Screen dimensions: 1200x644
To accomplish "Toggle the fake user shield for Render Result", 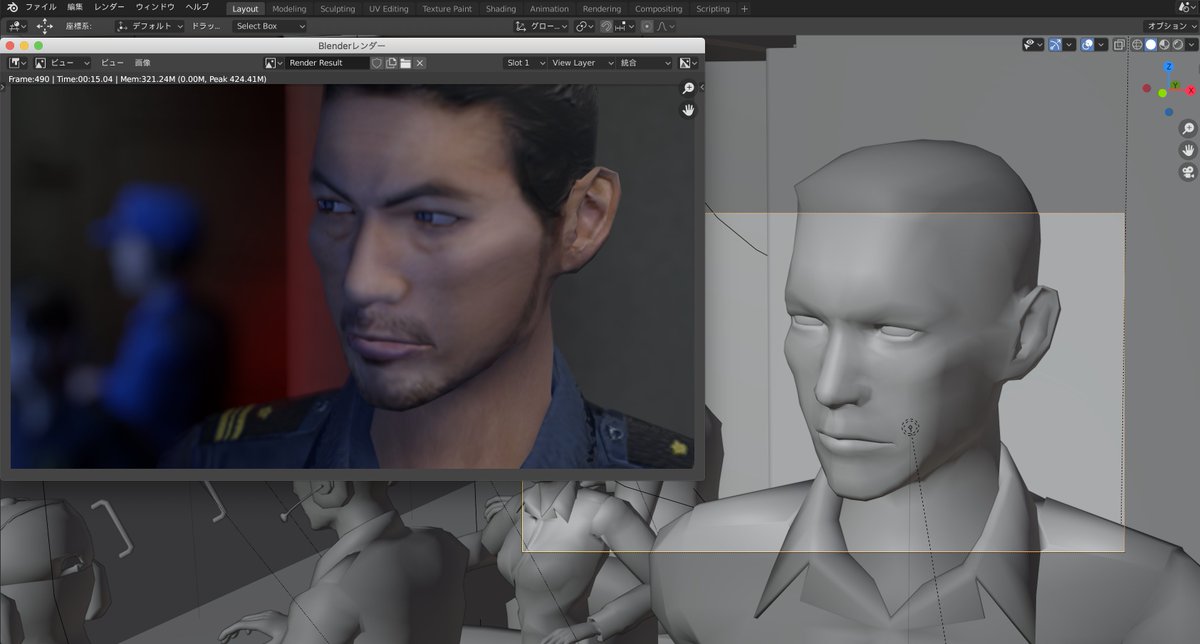I will point(376,62).
